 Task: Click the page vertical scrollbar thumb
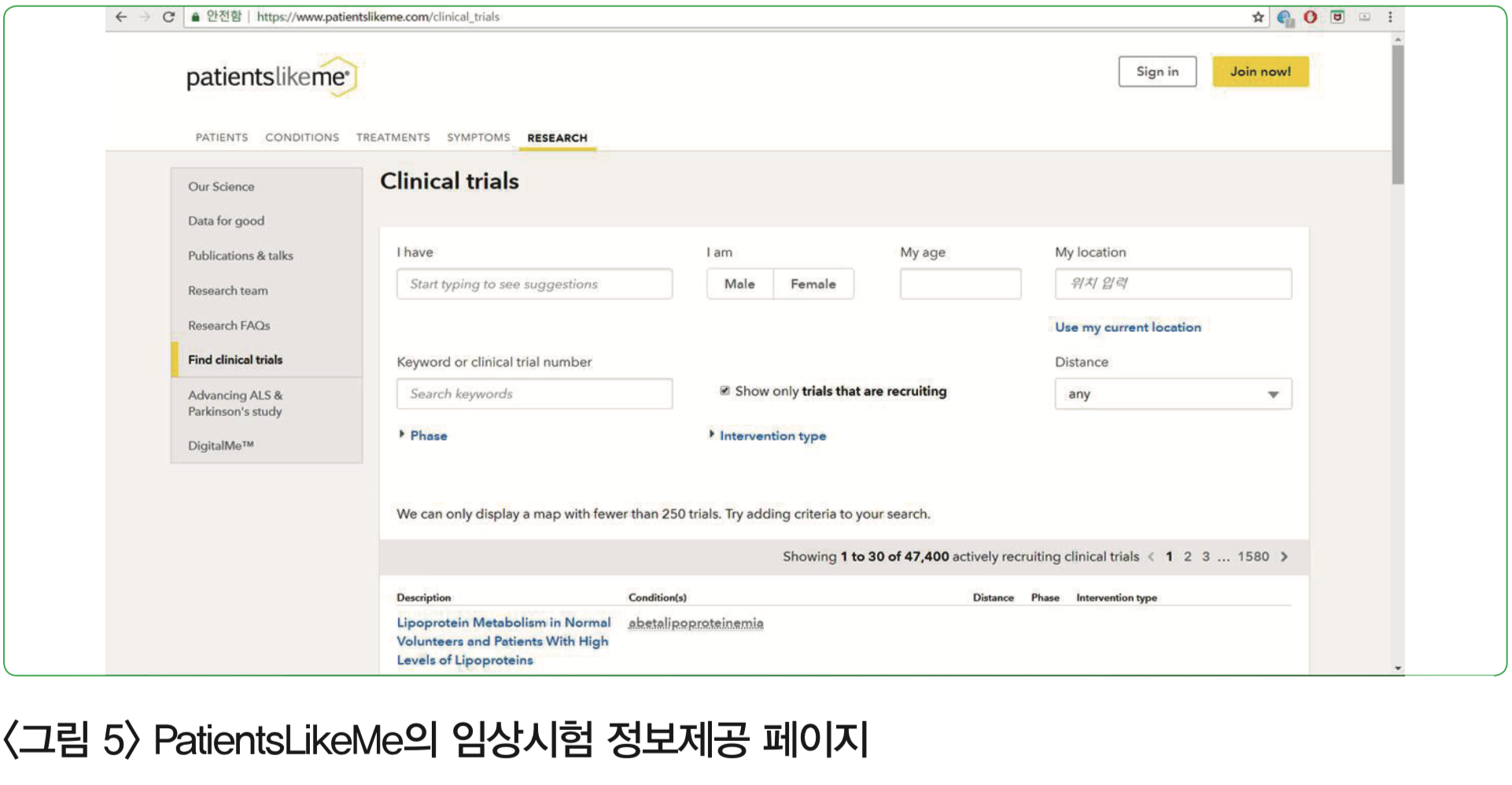click(x=1397, y=115)
